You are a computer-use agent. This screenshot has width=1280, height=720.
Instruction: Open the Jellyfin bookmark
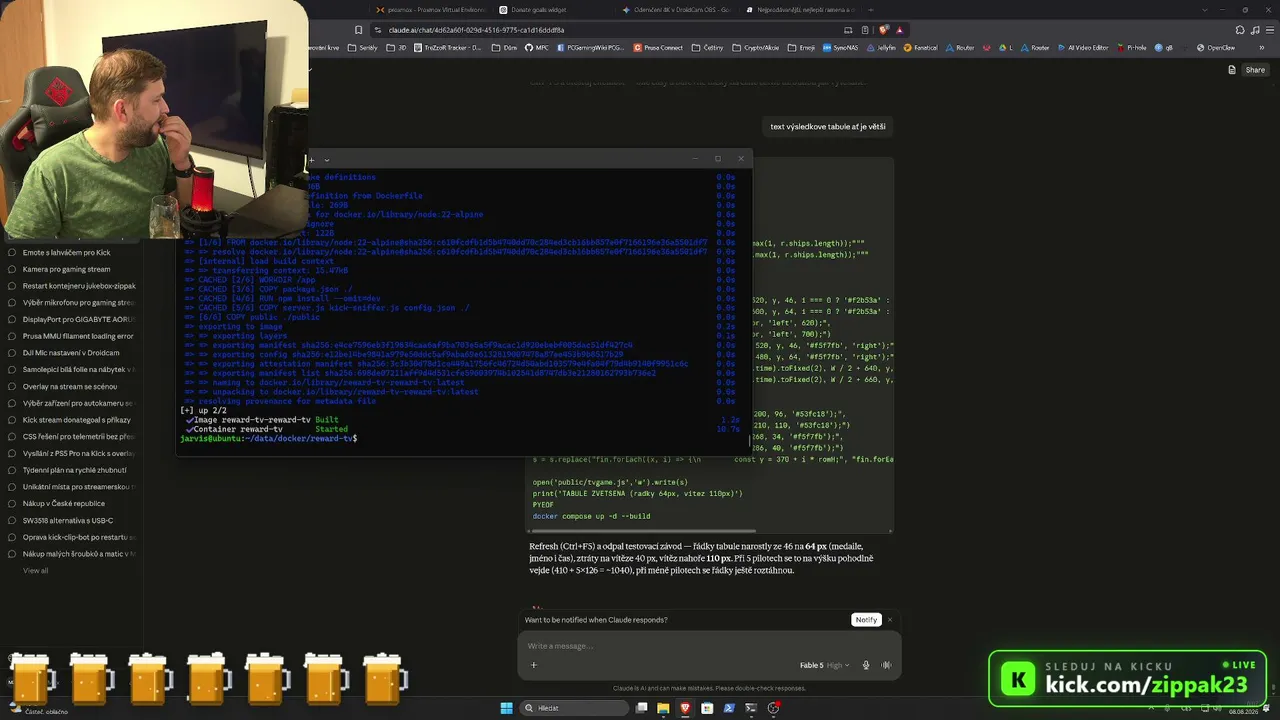click(x=881, y=48)
